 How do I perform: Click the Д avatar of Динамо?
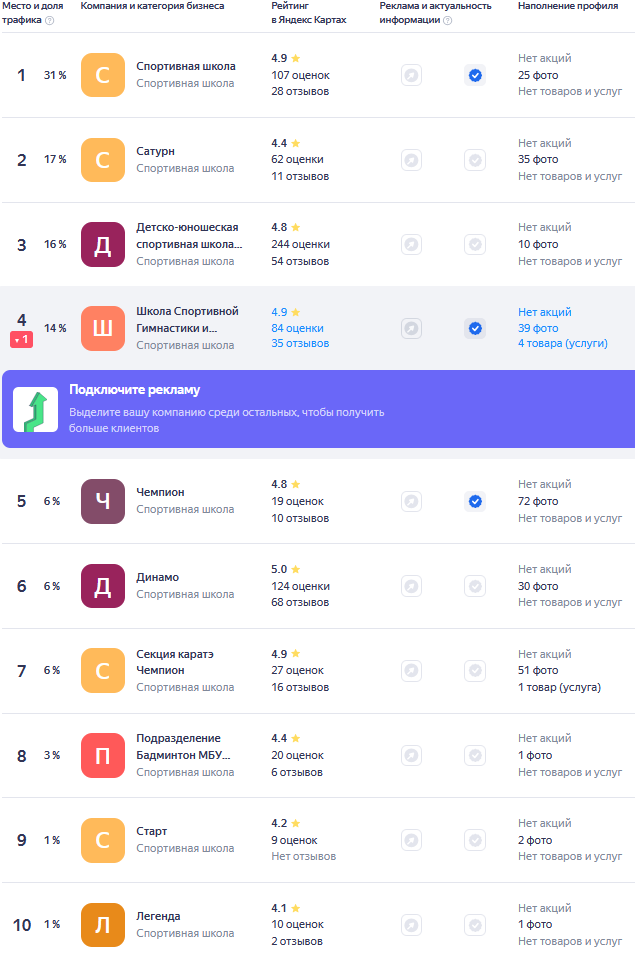103,586
